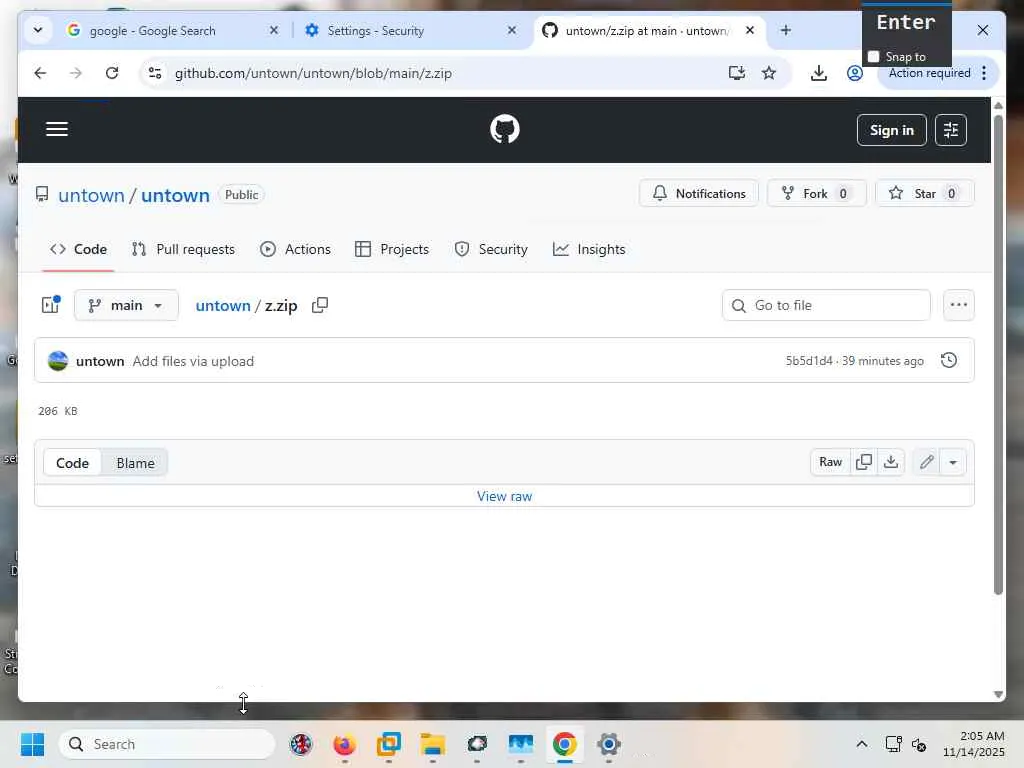Expand the file tree side panel icon
1024x768 pixels.
click(x=51, y=305)
